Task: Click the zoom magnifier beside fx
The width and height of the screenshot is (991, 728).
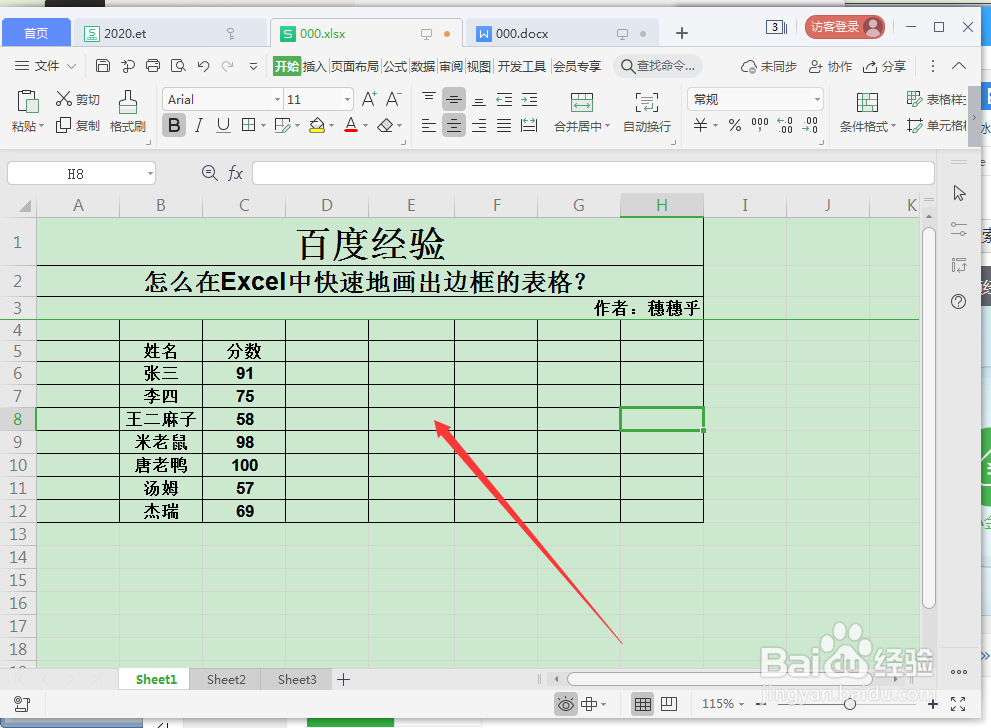Action: (209, 173)
